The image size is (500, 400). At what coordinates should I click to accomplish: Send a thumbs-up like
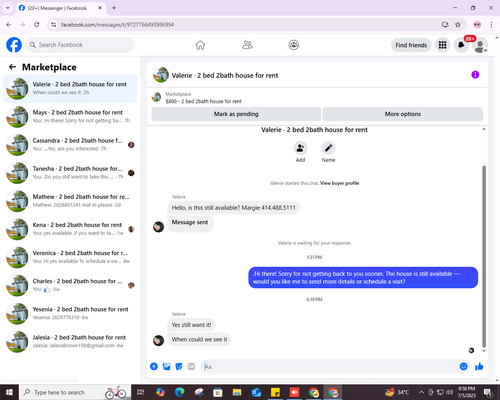(x=479, y=366)
